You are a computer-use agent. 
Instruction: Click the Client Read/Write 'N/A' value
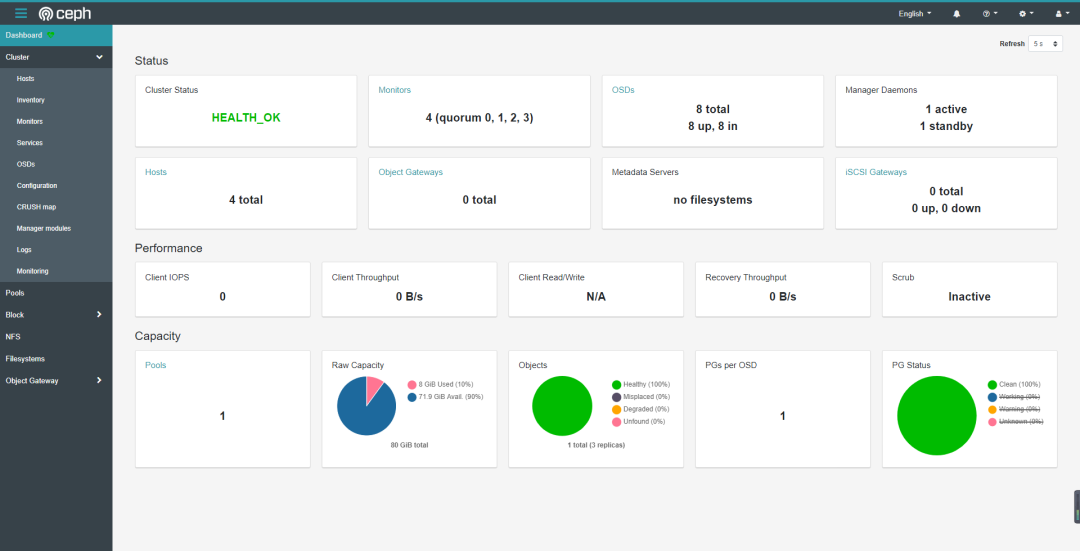click(596, 297)
